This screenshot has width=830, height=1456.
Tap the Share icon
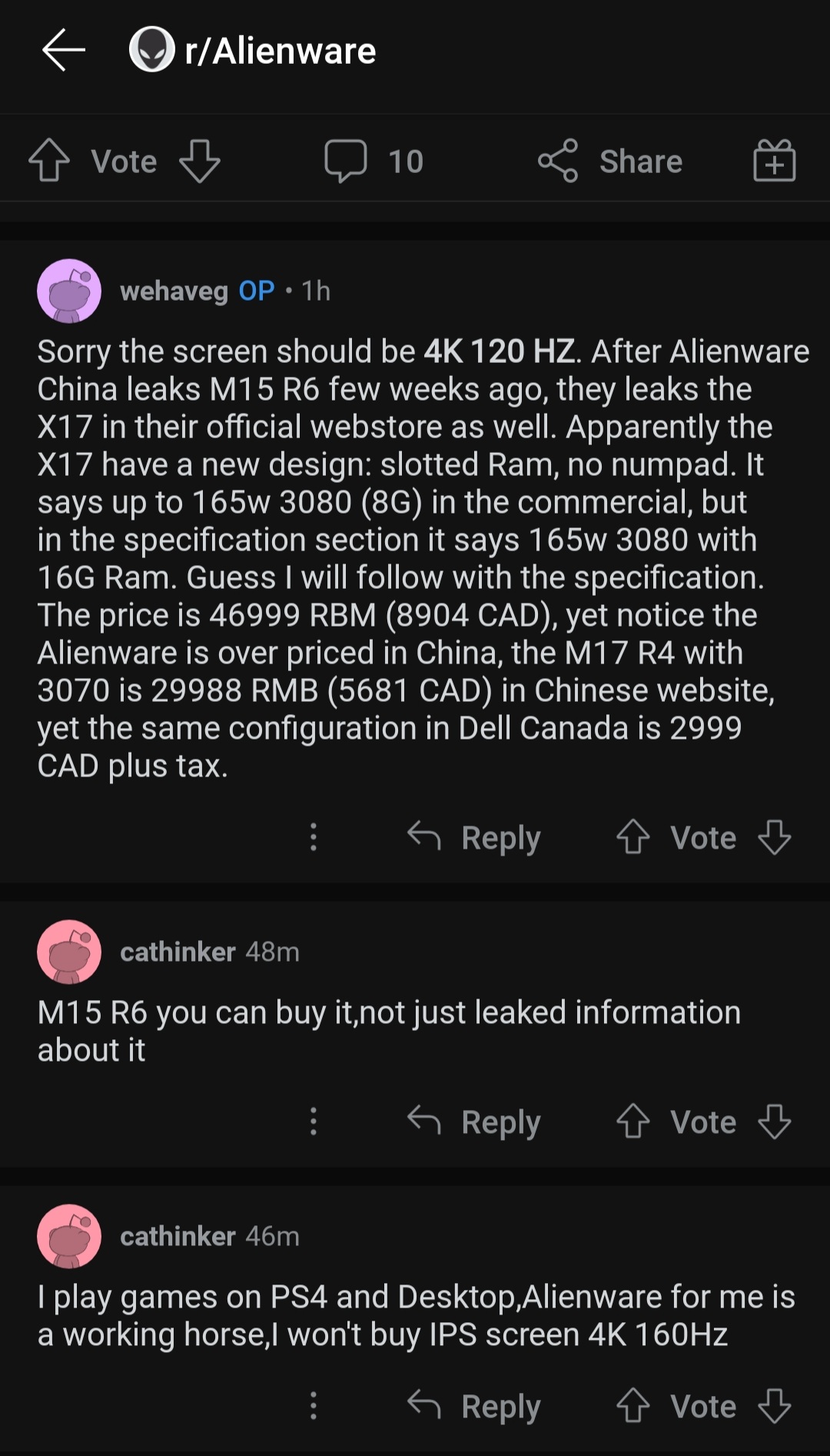pyautogui.click(x=558, y=161)
